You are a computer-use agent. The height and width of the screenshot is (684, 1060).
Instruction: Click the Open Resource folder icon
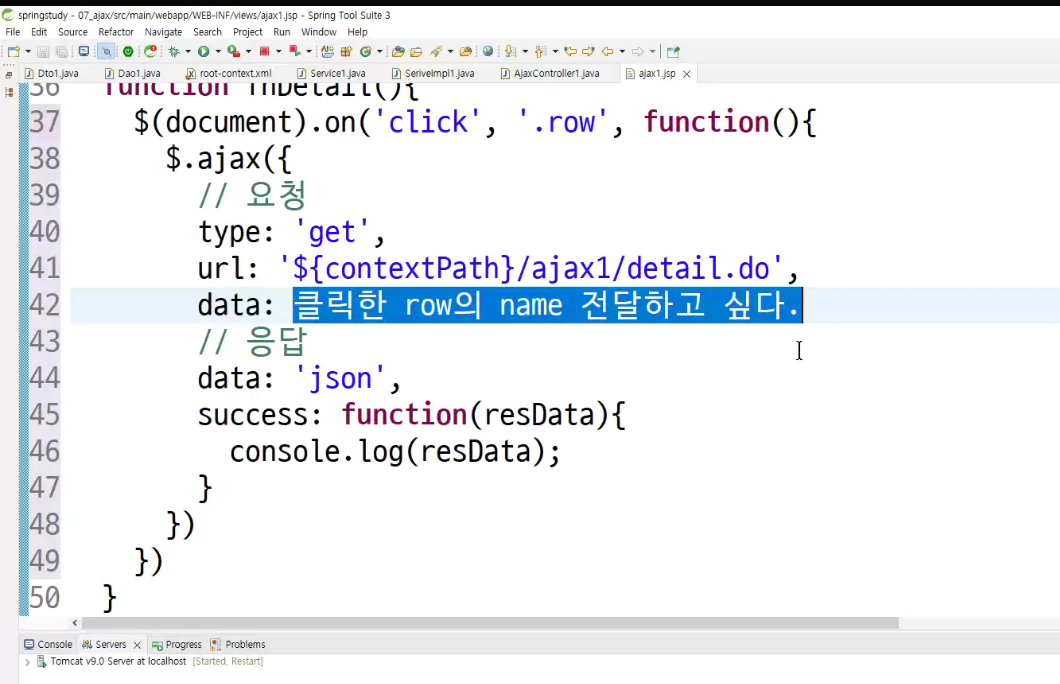pyautogui.click(x=465, y=51)
